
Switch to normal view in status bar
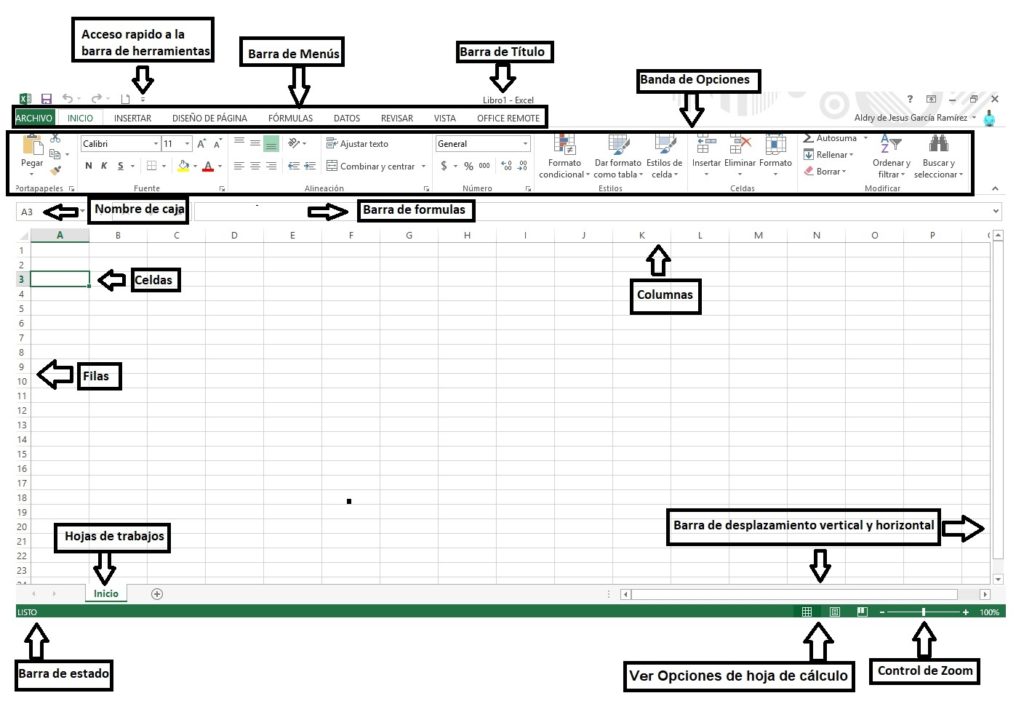coord(807,611)
